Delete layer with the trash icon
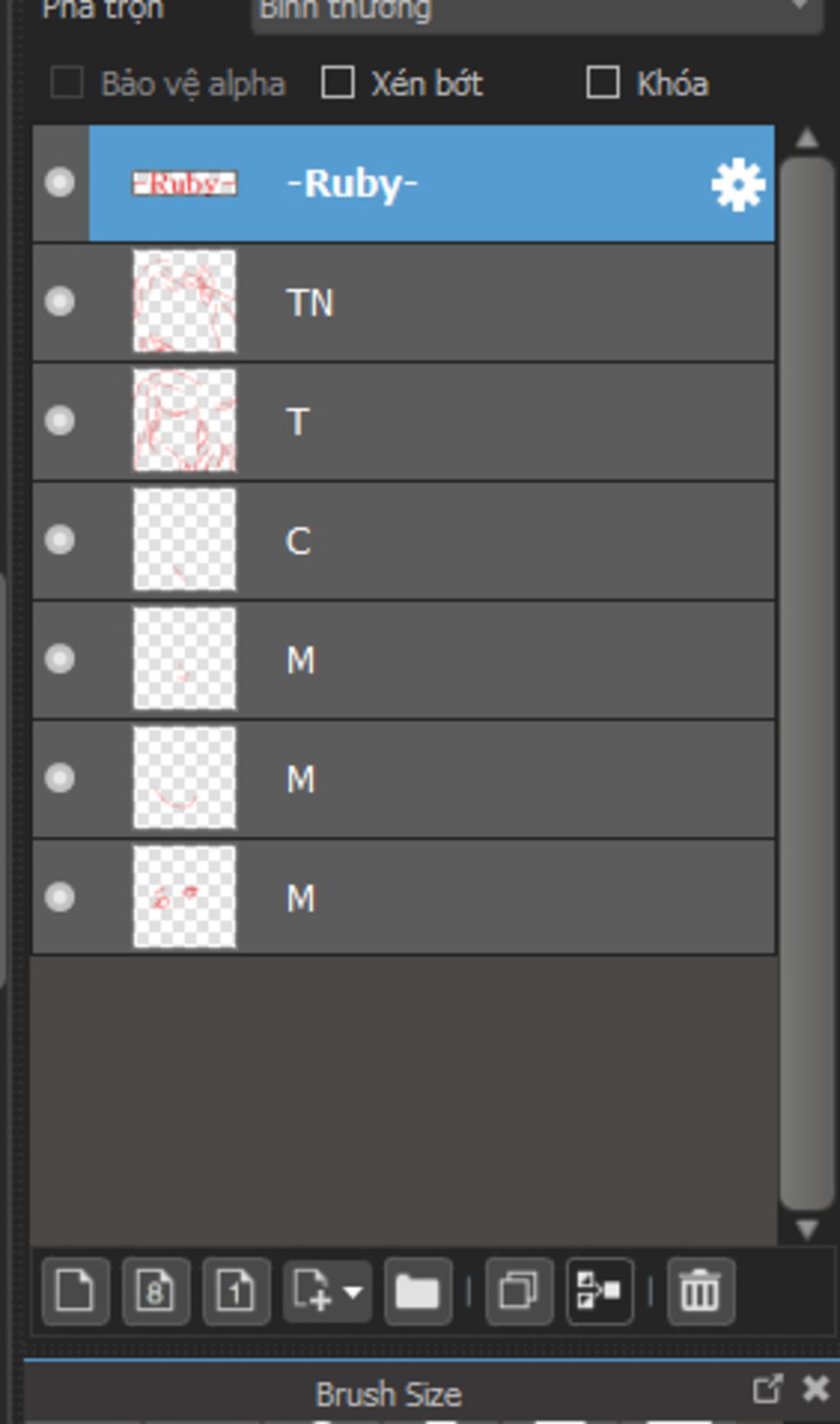 click(x=700, y=1291)
